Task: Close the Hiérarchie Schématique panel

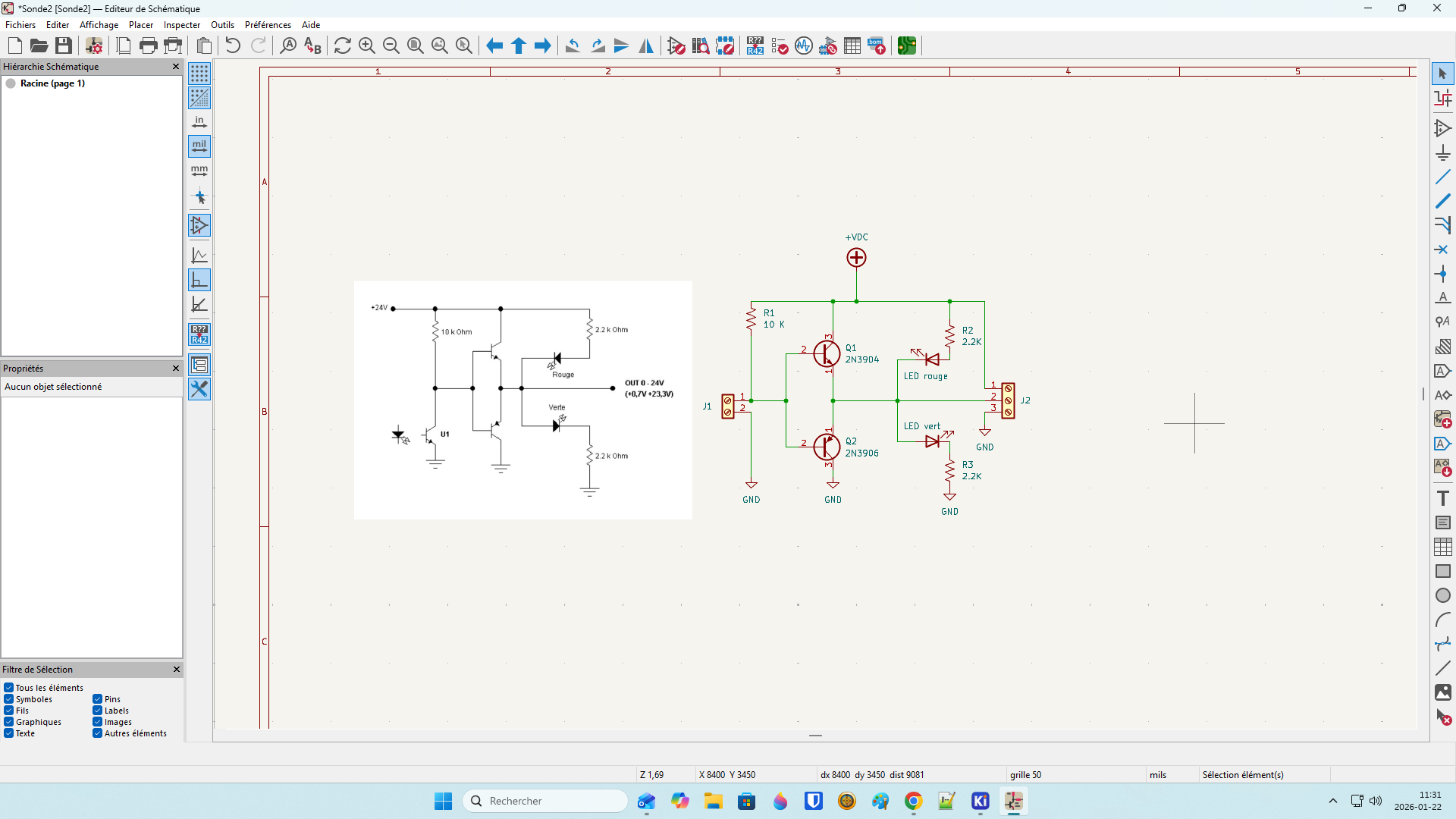Action: [x=176, y=67]
